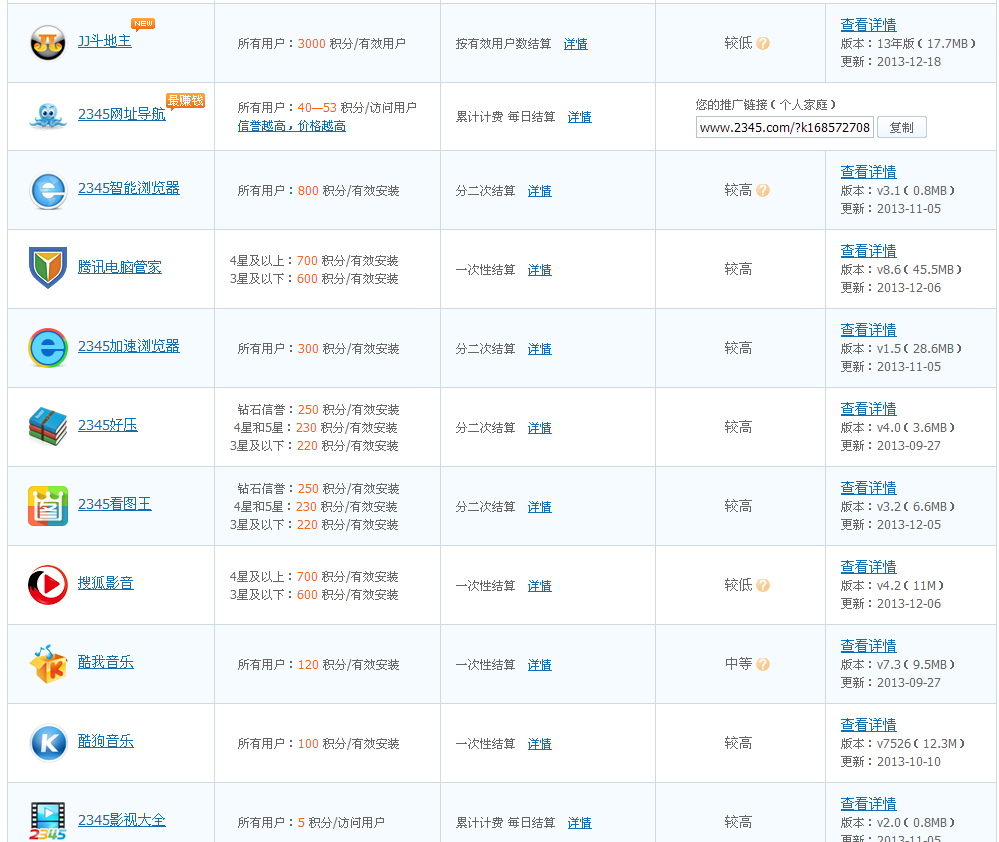Open the 2345好压 product link
The width and height of the screenshot is (999, 842).
[108, 425]
